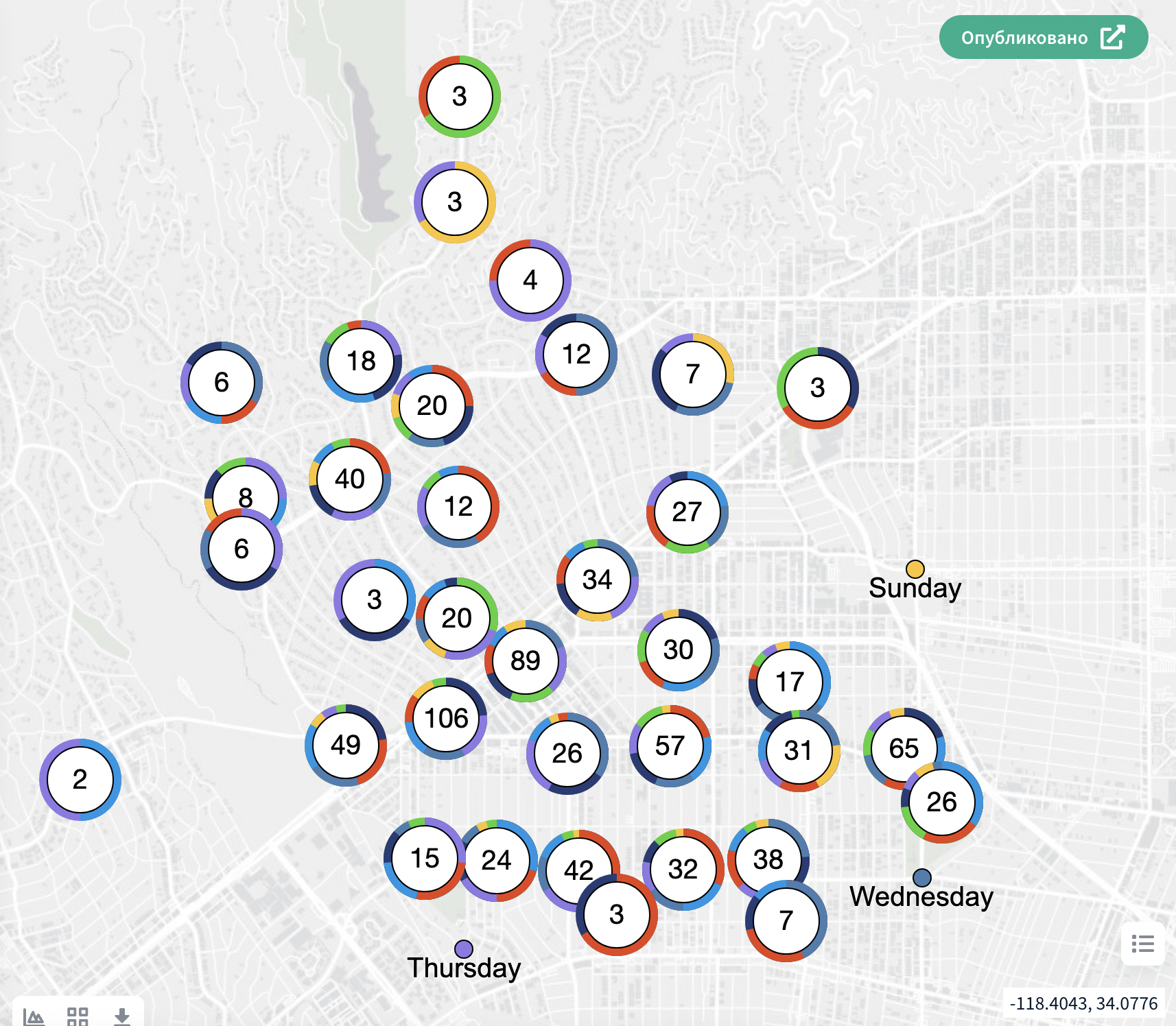Image resolution: width=1176 pixels, height=1026 pixels.
Task: Click the cluster marker numbered 4
Action: coord(530,281)
